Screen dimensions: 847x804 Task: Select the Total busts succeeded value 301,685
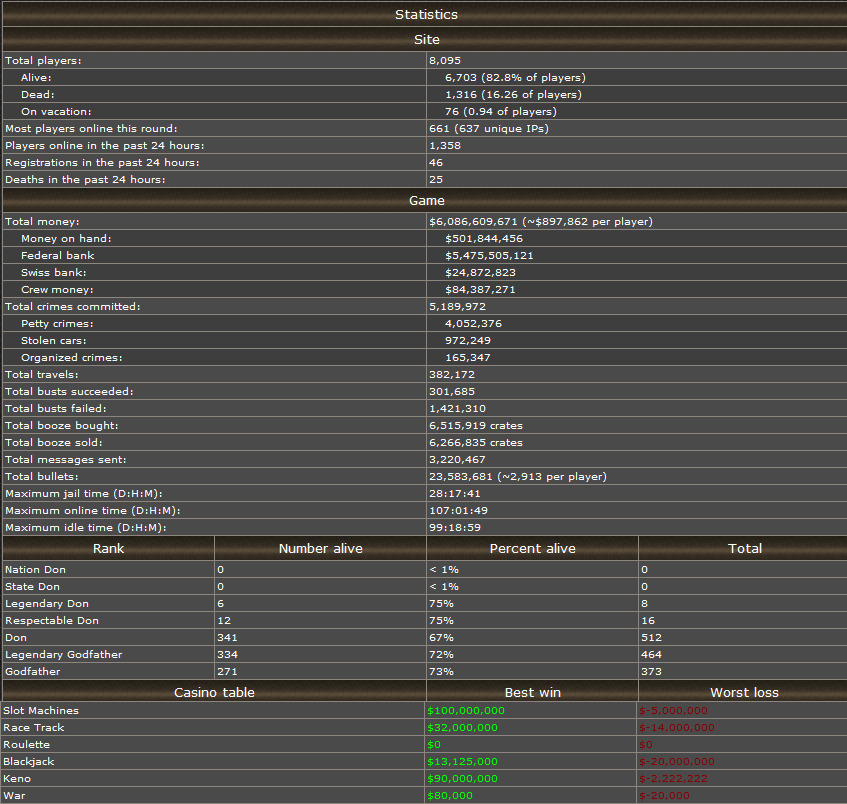452,392
